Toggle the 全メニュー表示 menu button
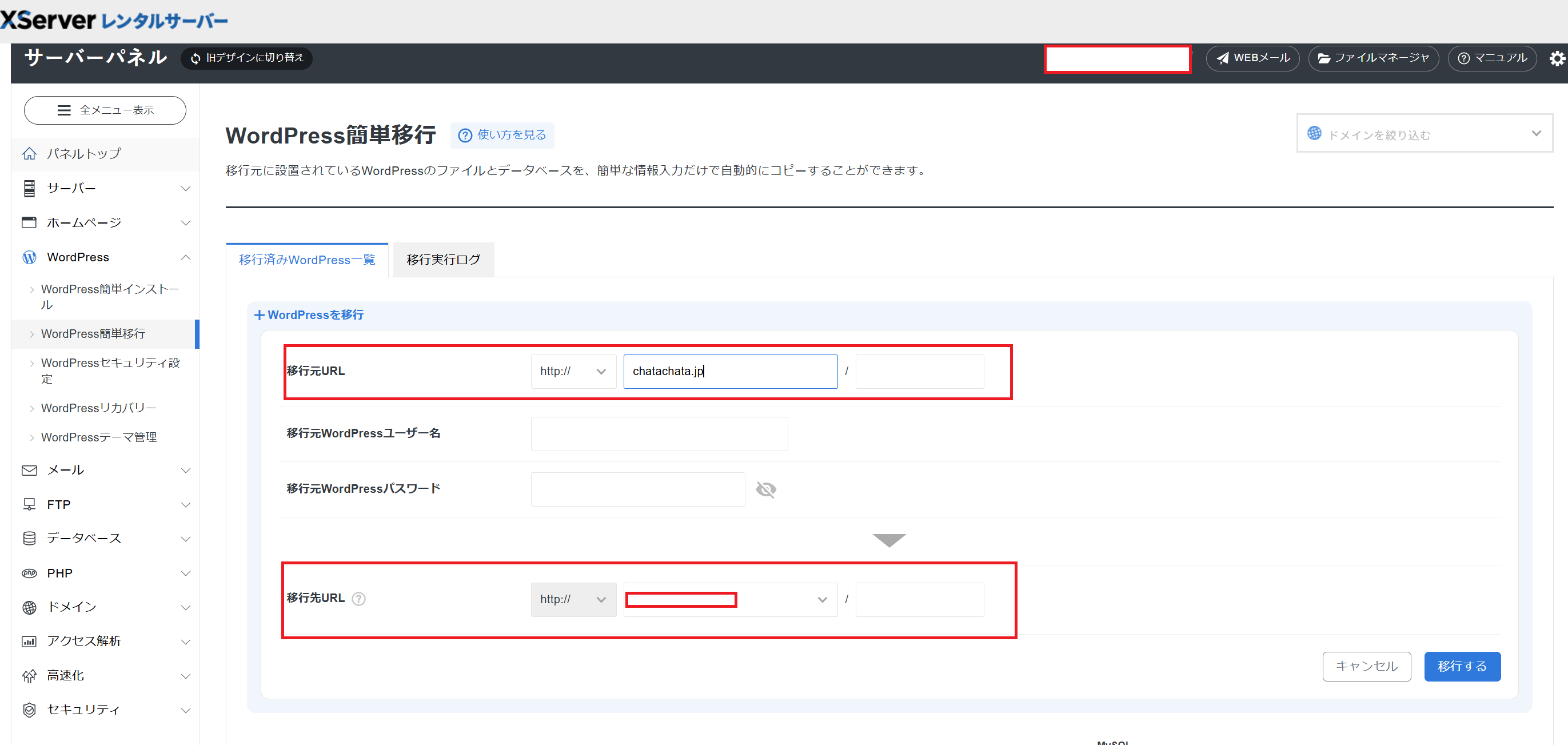Image resolution: width=1568 pixels, height=745 pixels. [x=105, y=110]
